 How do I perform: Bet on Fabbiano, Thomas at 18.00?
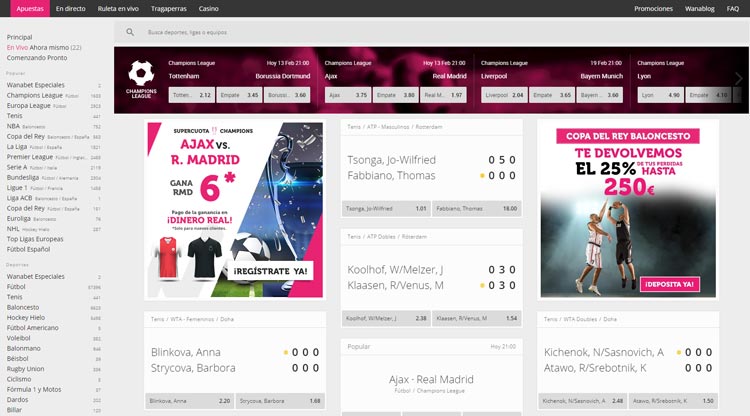pos(476,208)
